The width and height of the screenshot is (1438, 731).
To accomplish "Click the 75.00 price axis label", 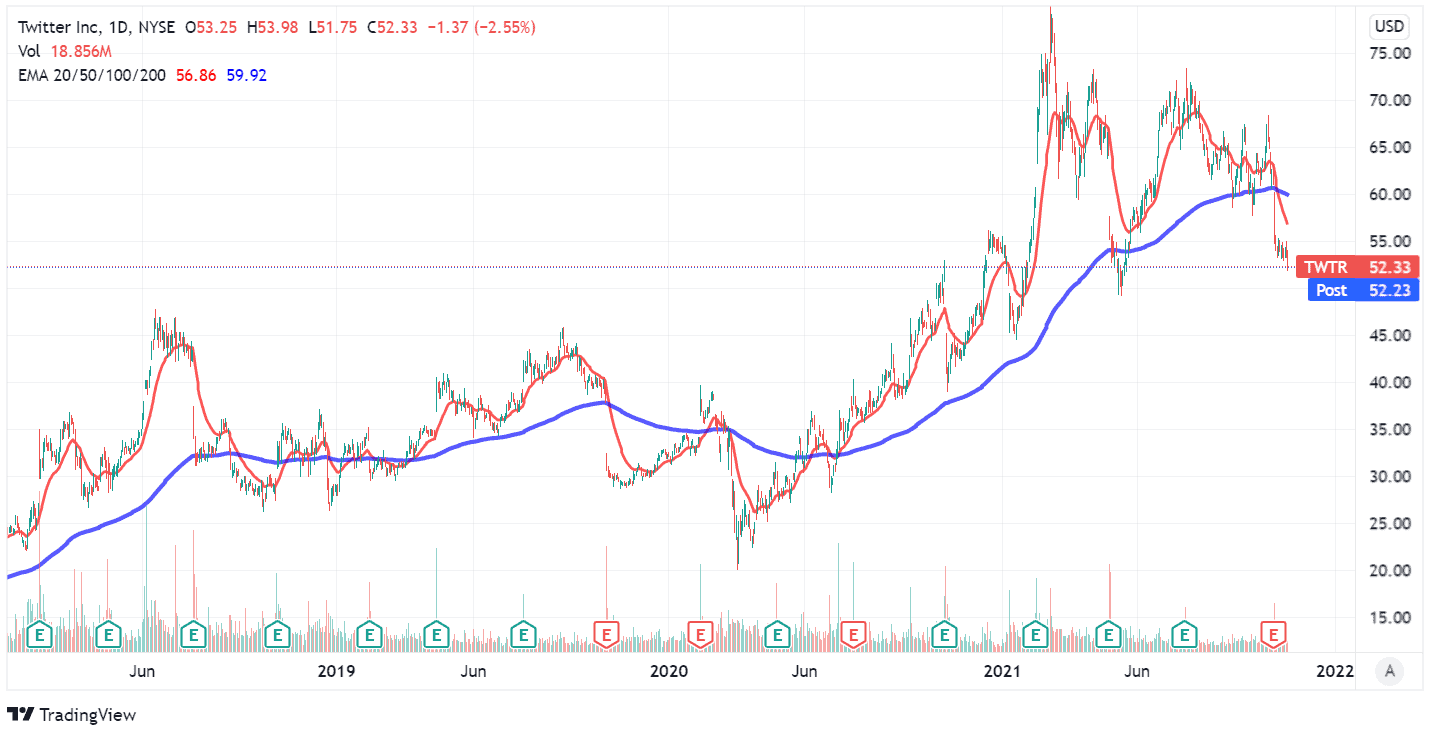I will [1390, 53].
